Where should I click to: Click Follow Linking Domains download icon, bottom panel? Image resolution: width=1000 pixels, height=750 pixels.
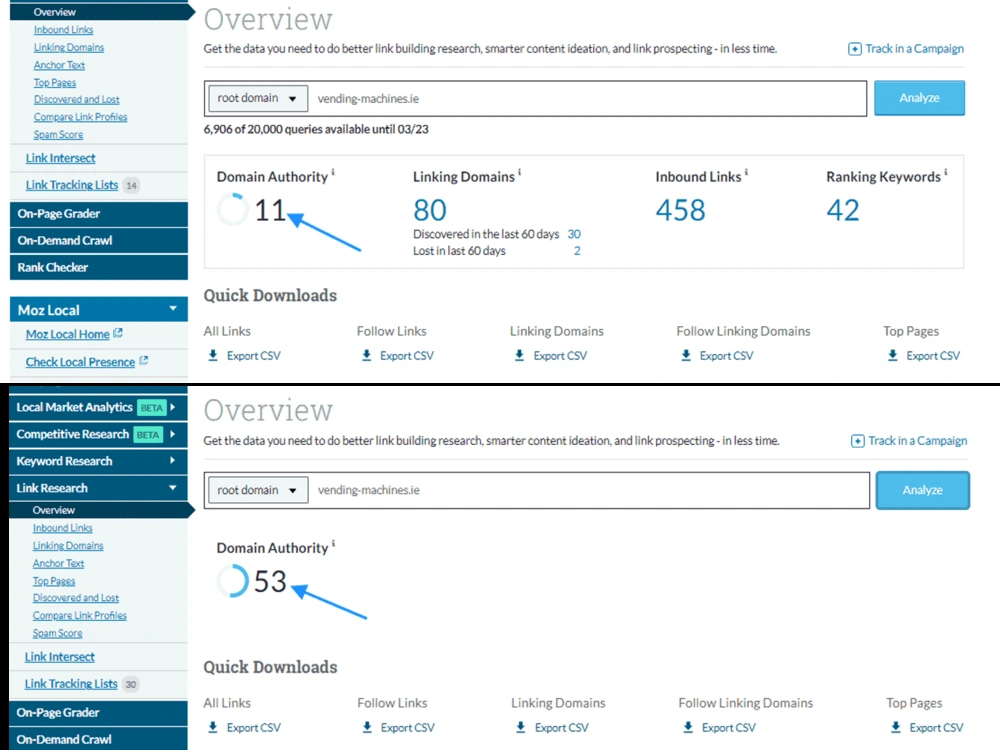pos(688,727)
